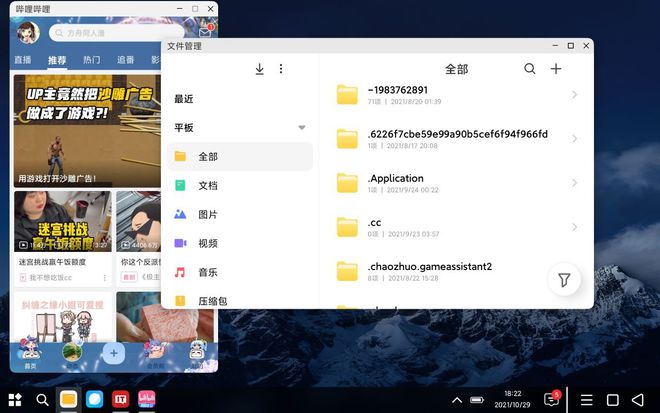Select the 全部 folder category in sidebar
Viewport: 660px width, 413px height.
tap(240, 157)
